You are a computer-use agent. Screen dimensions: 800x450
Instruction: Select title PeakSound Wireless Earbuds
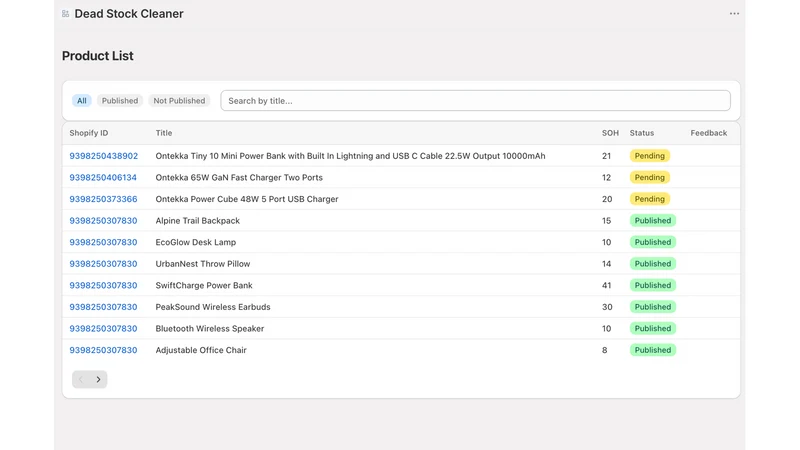(213, 307)
